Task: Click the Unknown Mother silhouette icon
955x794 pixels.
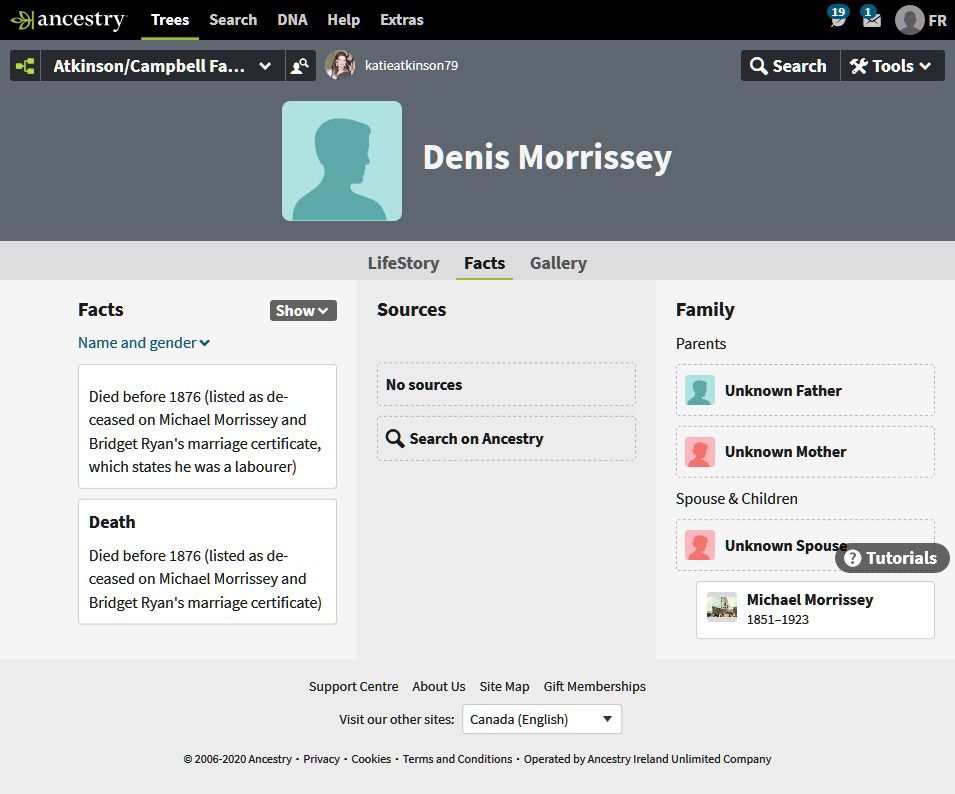Action: 700,452
